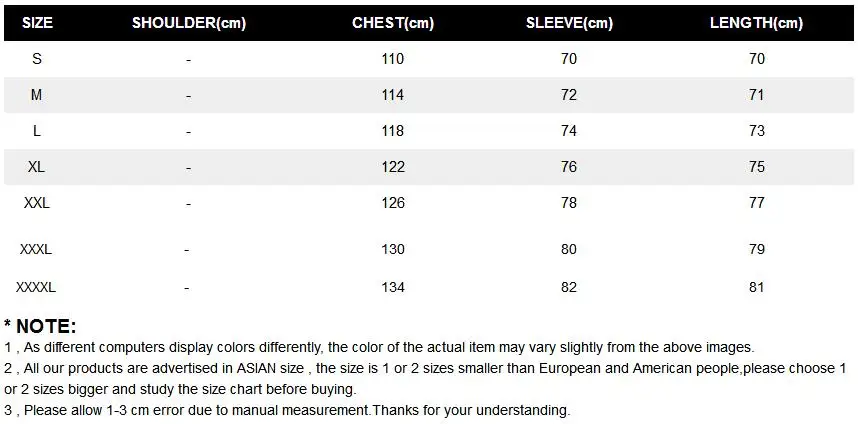Select the S size row label
The height and width of the screenshot is (424, 858).
[37, 59]
